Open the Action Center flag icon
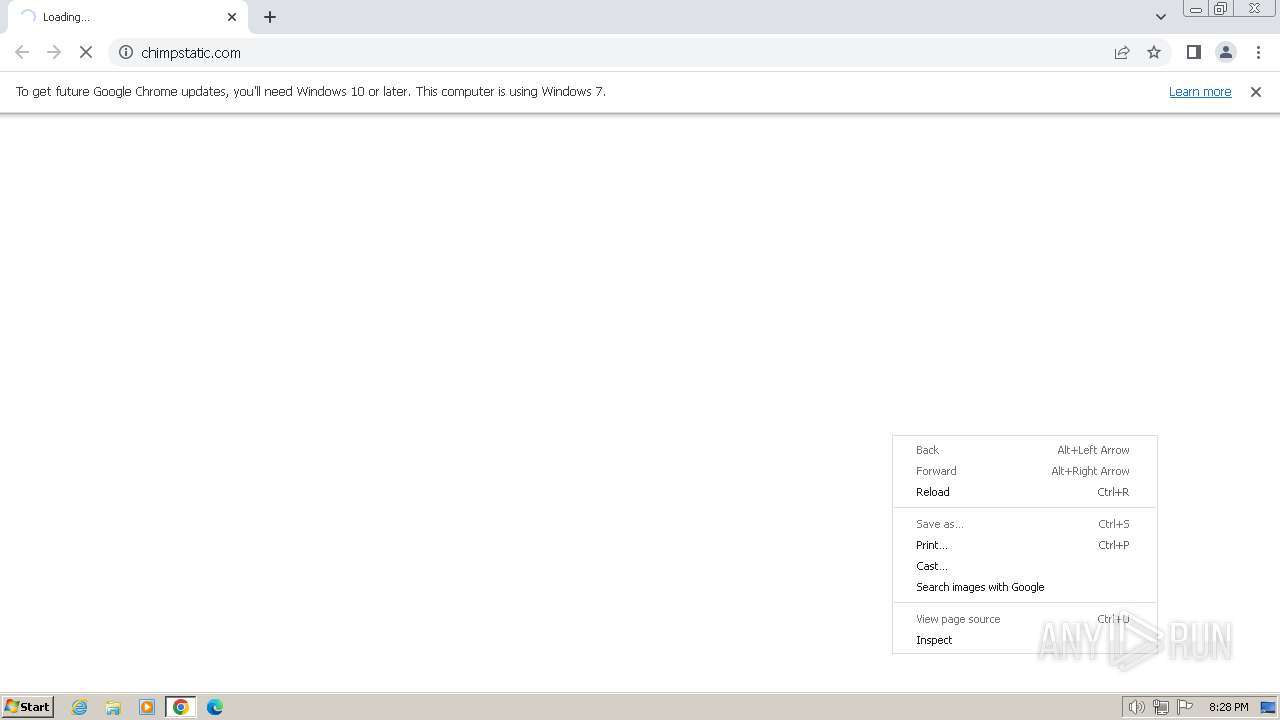 click(x=1185, y=707)
